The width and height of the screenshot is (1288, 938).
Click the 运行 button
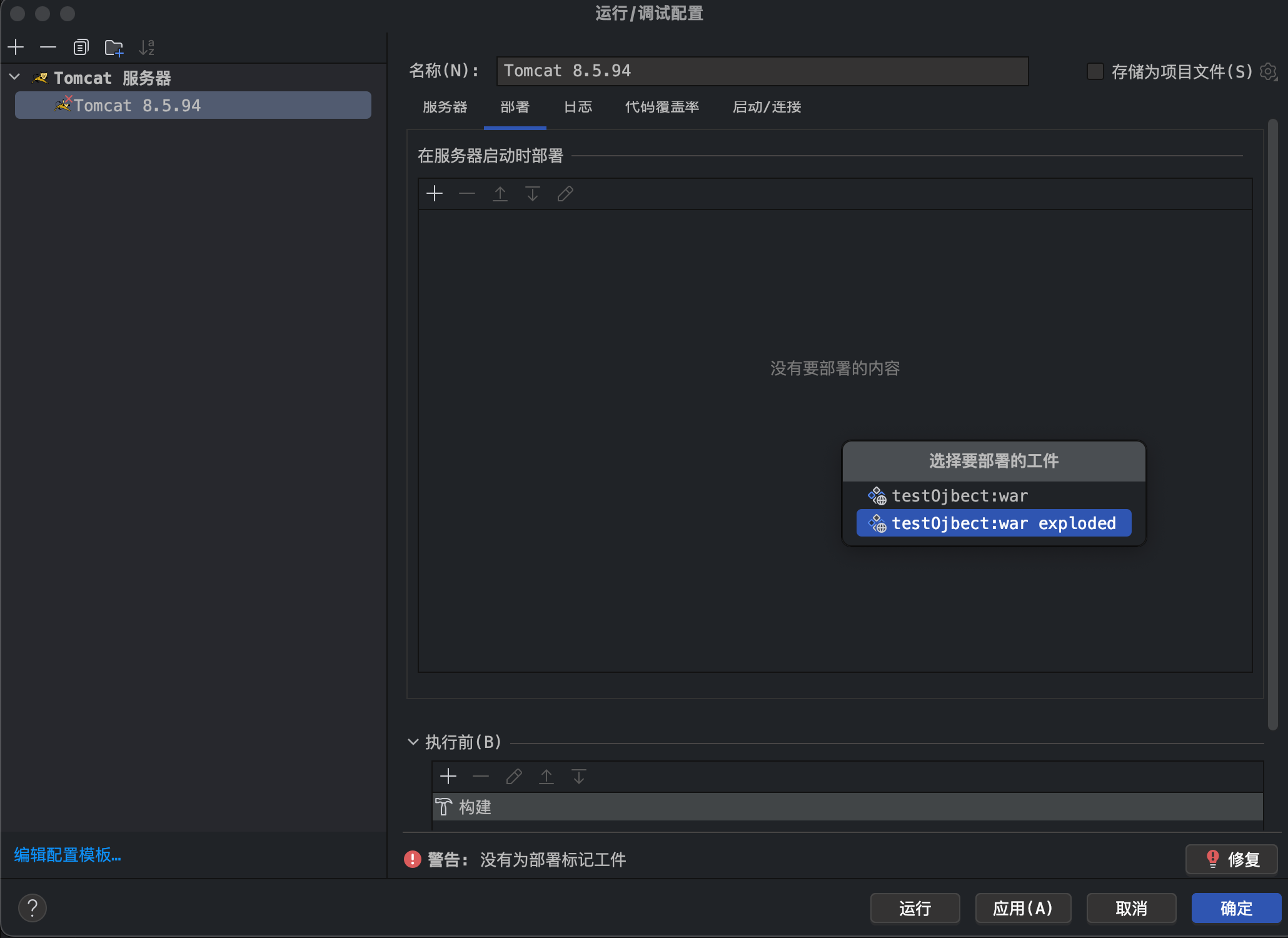pos(915,908)
